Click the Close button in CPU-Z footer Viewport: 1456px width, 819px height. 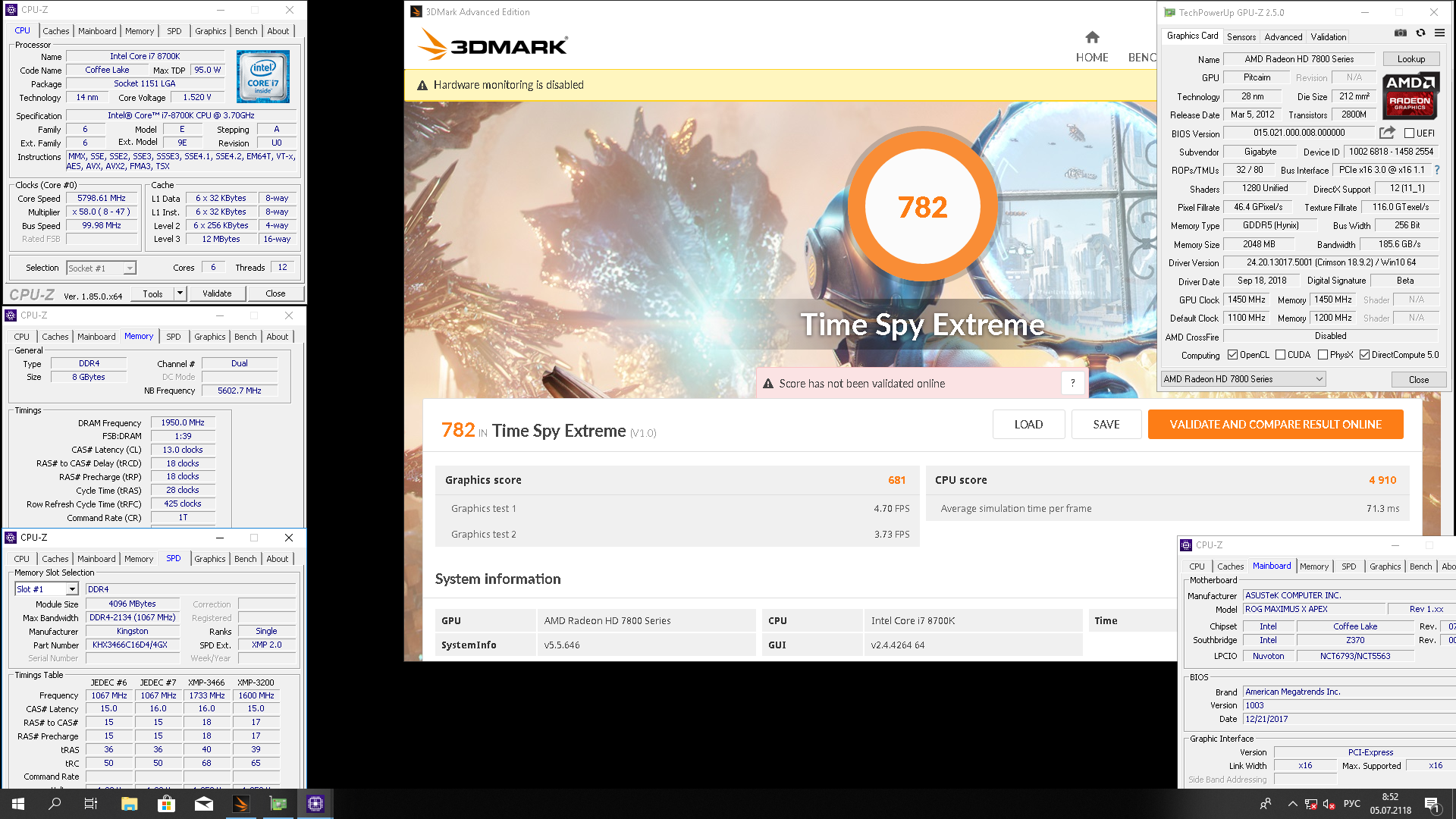(275, 293)
